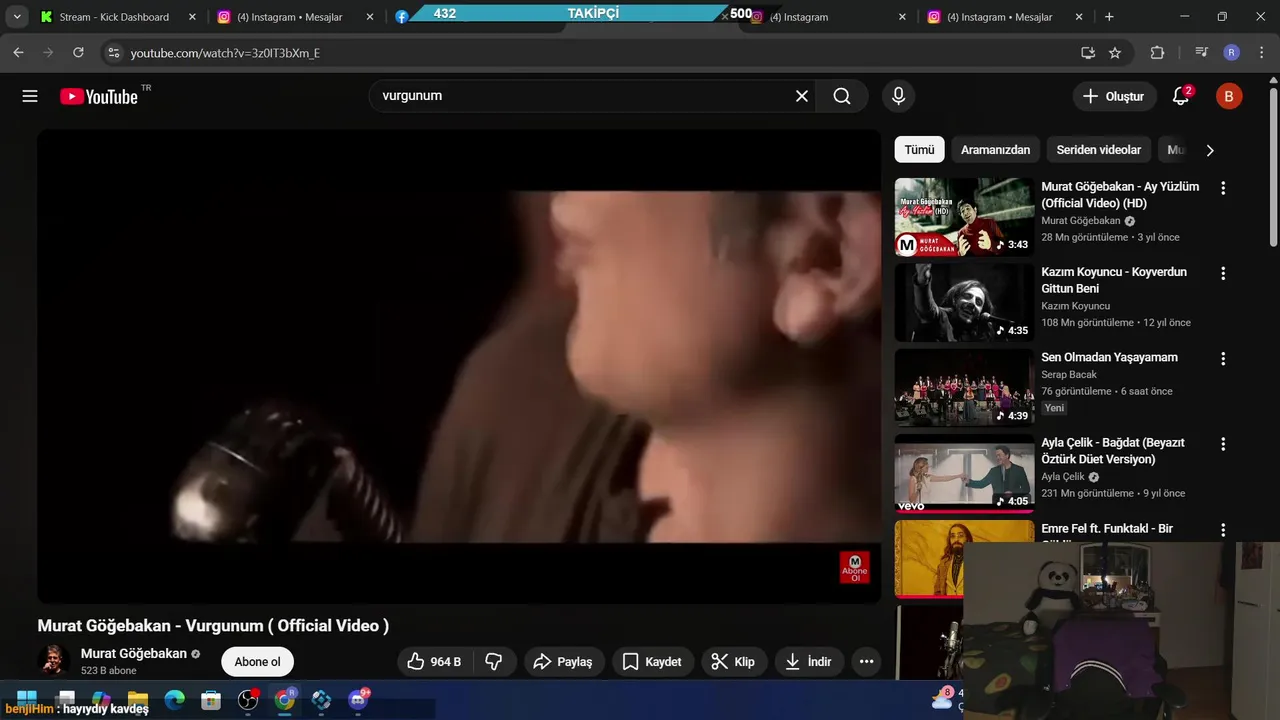Open the tab search dropdown arrow
This screenshot has height=720, width=1280.
17,17
